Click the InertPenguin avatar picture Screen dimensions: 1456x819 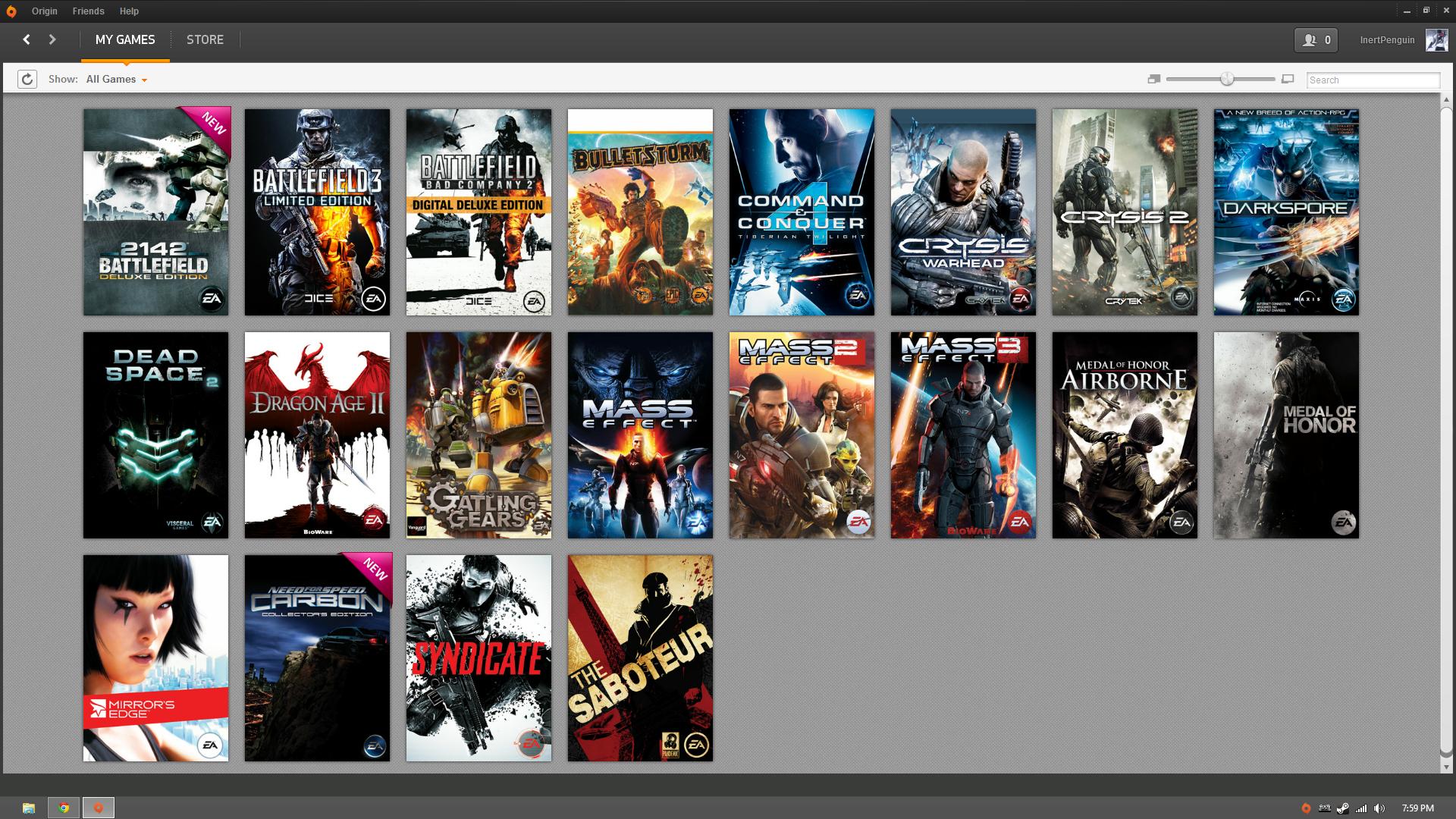(1436, 40)
